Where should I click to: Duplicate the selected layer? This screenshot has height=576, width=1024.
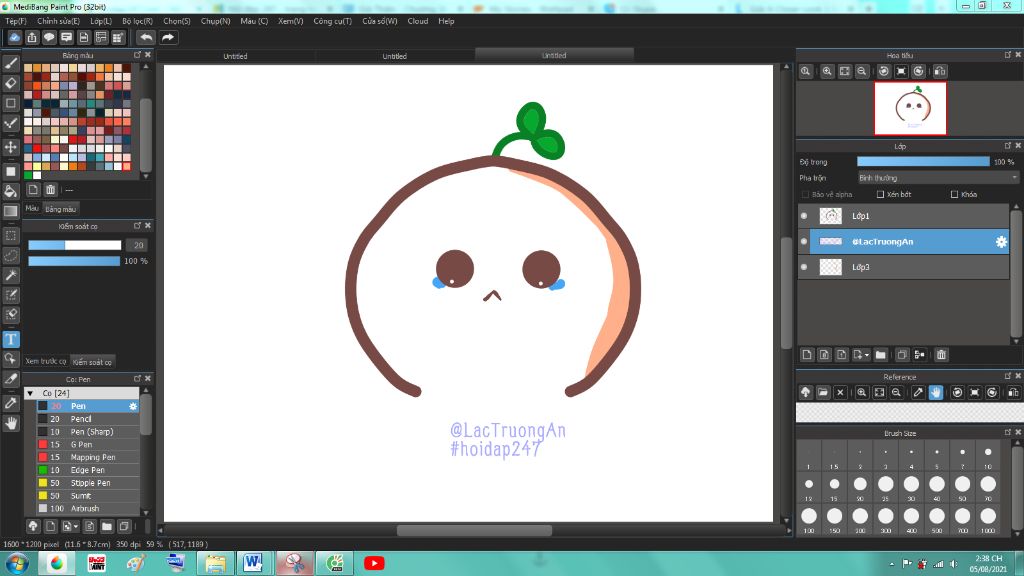[902, 355]
